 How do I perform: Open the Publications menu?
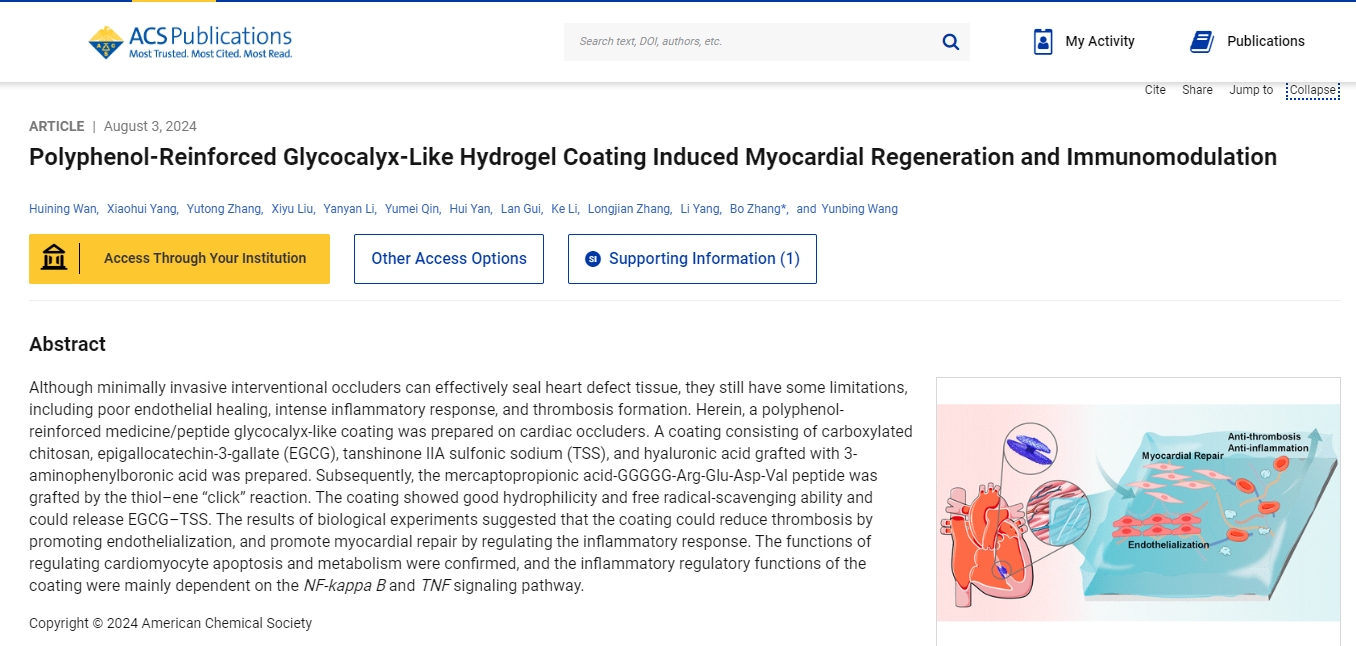click(x=1247, y=41)
